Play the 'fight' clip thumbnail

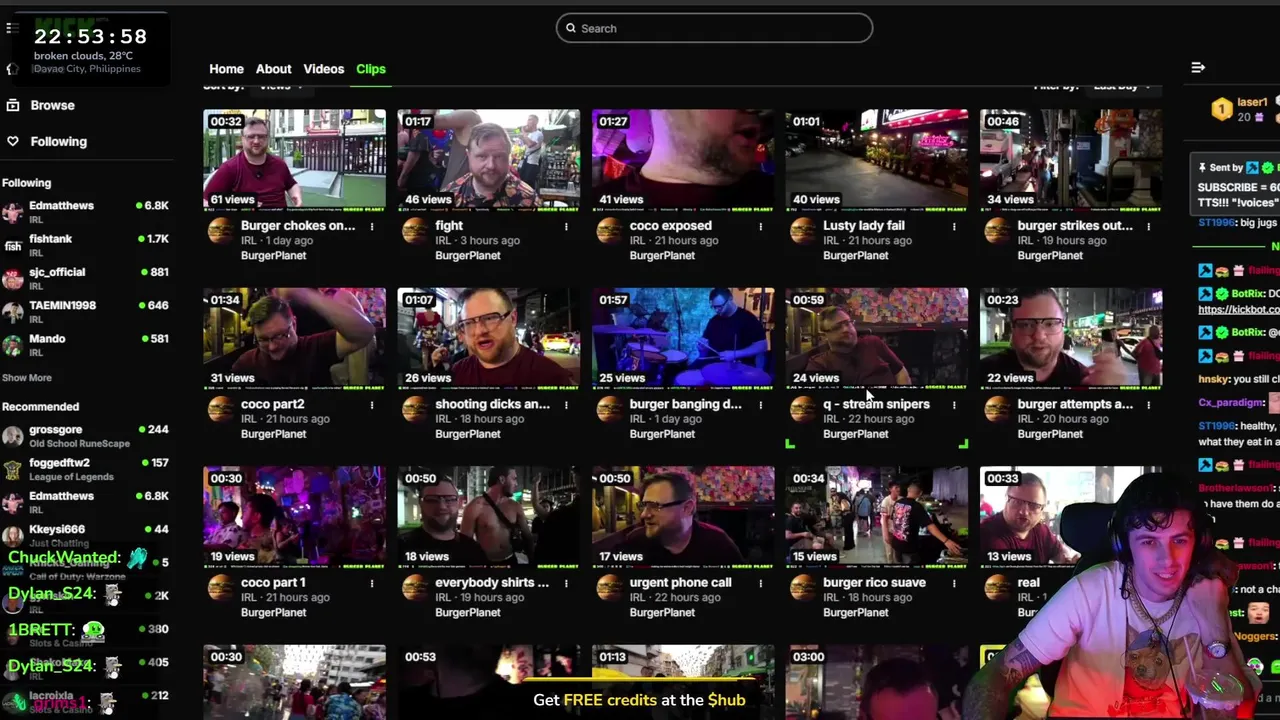[488, 159]
